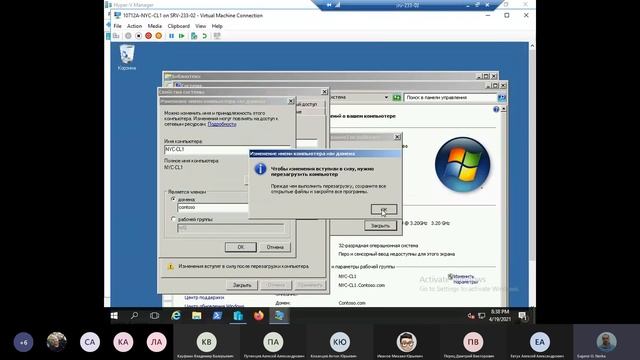Open the control panel address dropdown arrow

(386, 98)
